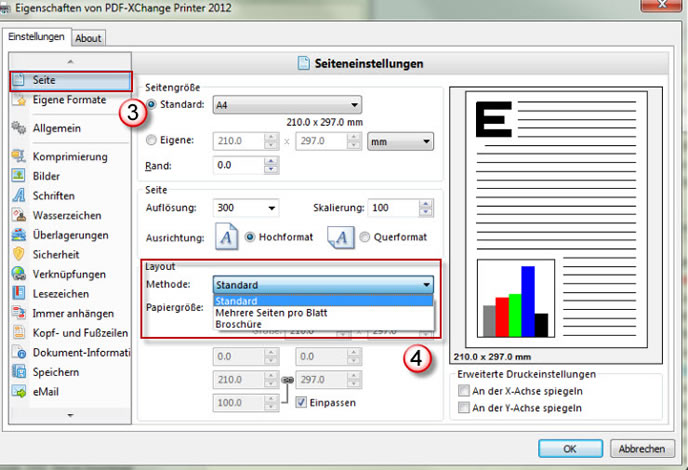Choose the Hochformat radio button
Screen dimensions: 688x470
250,237
